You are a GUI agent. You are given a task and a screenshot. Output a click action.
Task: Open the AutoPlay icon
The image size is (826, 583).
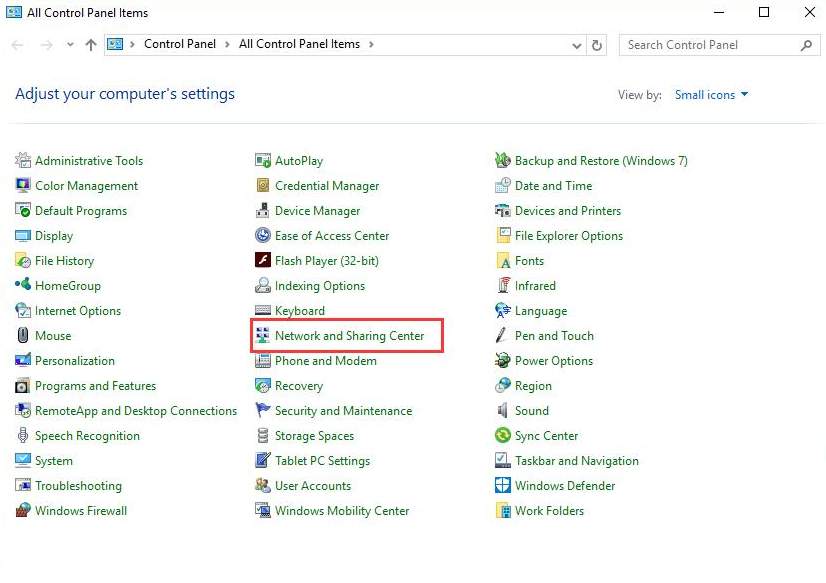(262, 160)
